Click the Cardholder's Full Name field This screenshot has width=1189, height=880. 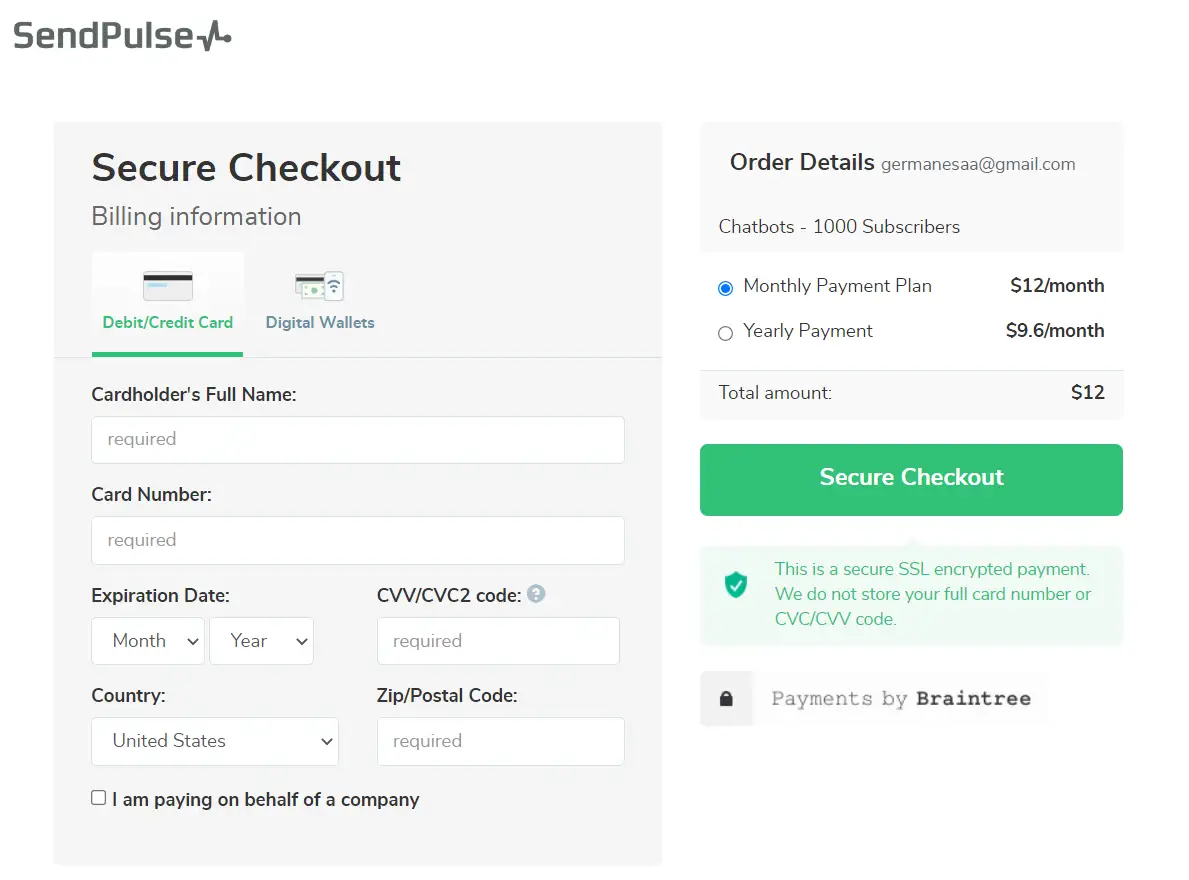[x=358, y=440]
